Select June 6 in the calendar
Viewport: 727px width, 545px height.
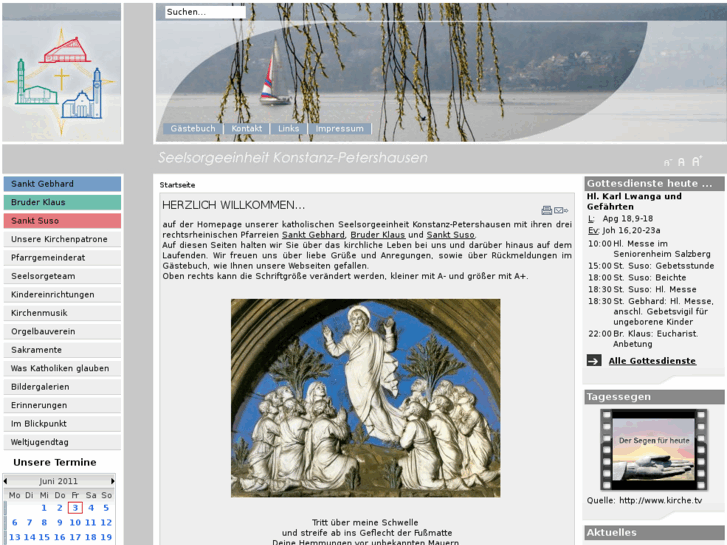click(14, 522)
